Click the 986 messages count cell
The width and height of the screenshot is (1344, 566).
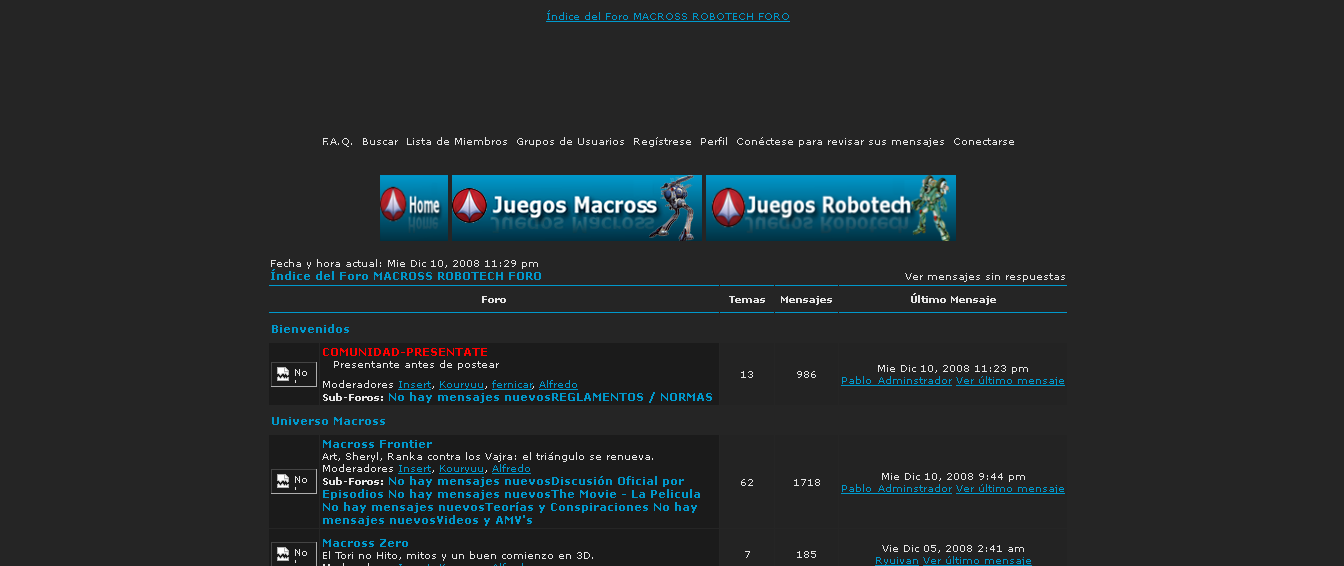pyautogui.click(x=806, y=375)
